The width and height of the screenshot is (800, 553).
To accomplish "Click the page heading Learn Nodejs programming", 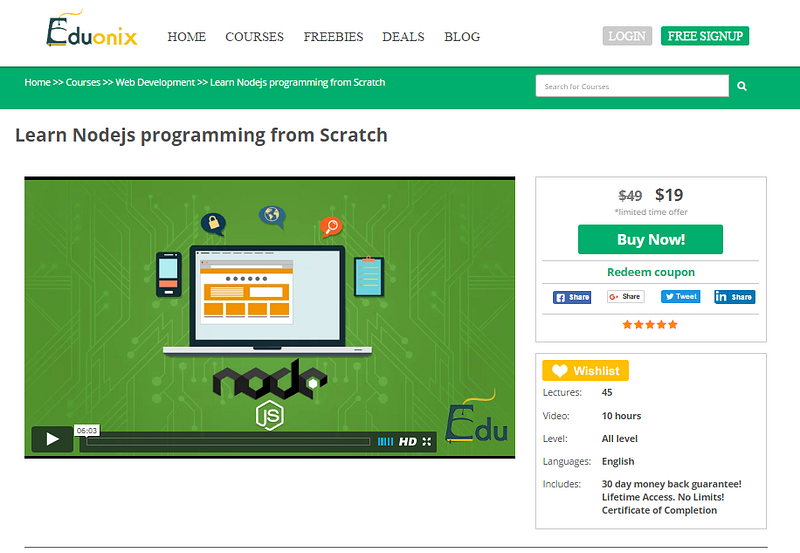I will (201, 136).
